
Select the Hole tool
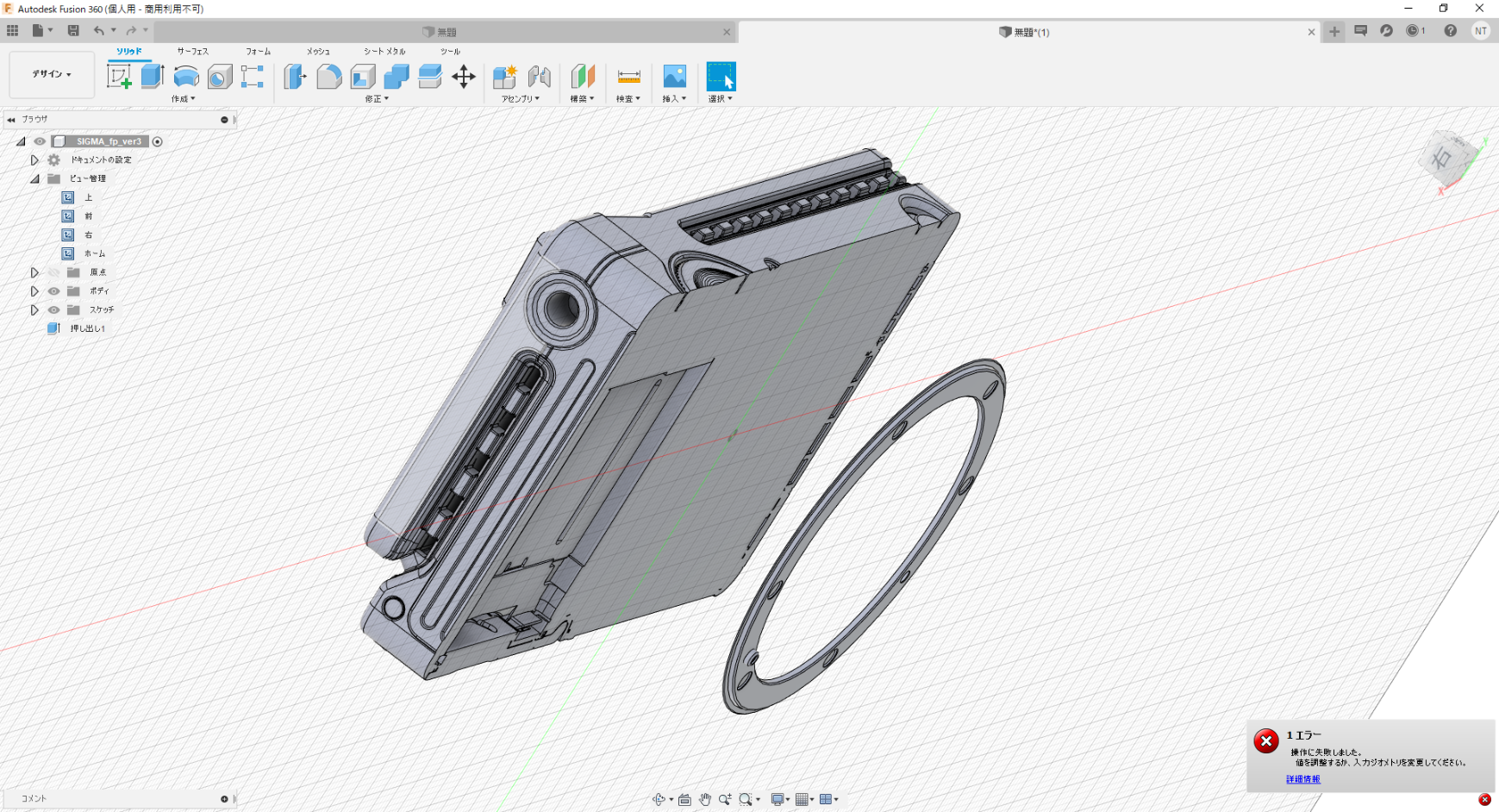point(220,77)
